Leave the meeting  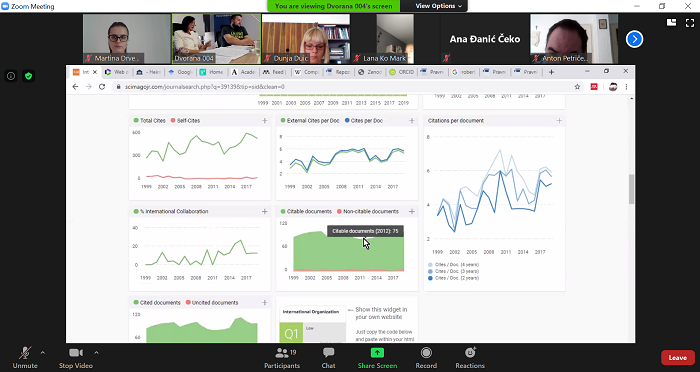click(x=678, y=358)
